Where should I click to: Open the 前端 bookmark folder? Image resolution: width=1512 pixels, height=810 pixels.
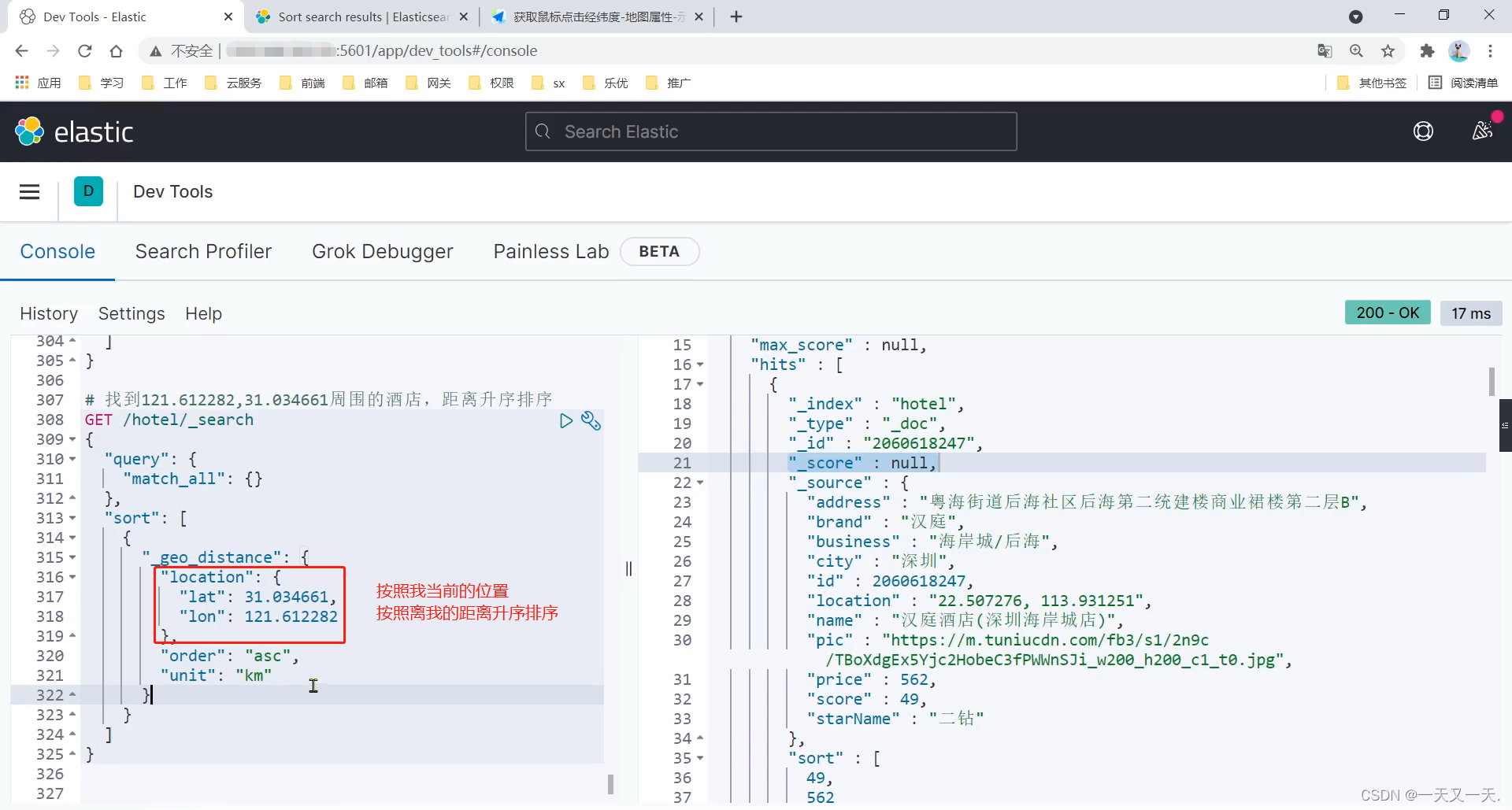[x=302, y=83]
